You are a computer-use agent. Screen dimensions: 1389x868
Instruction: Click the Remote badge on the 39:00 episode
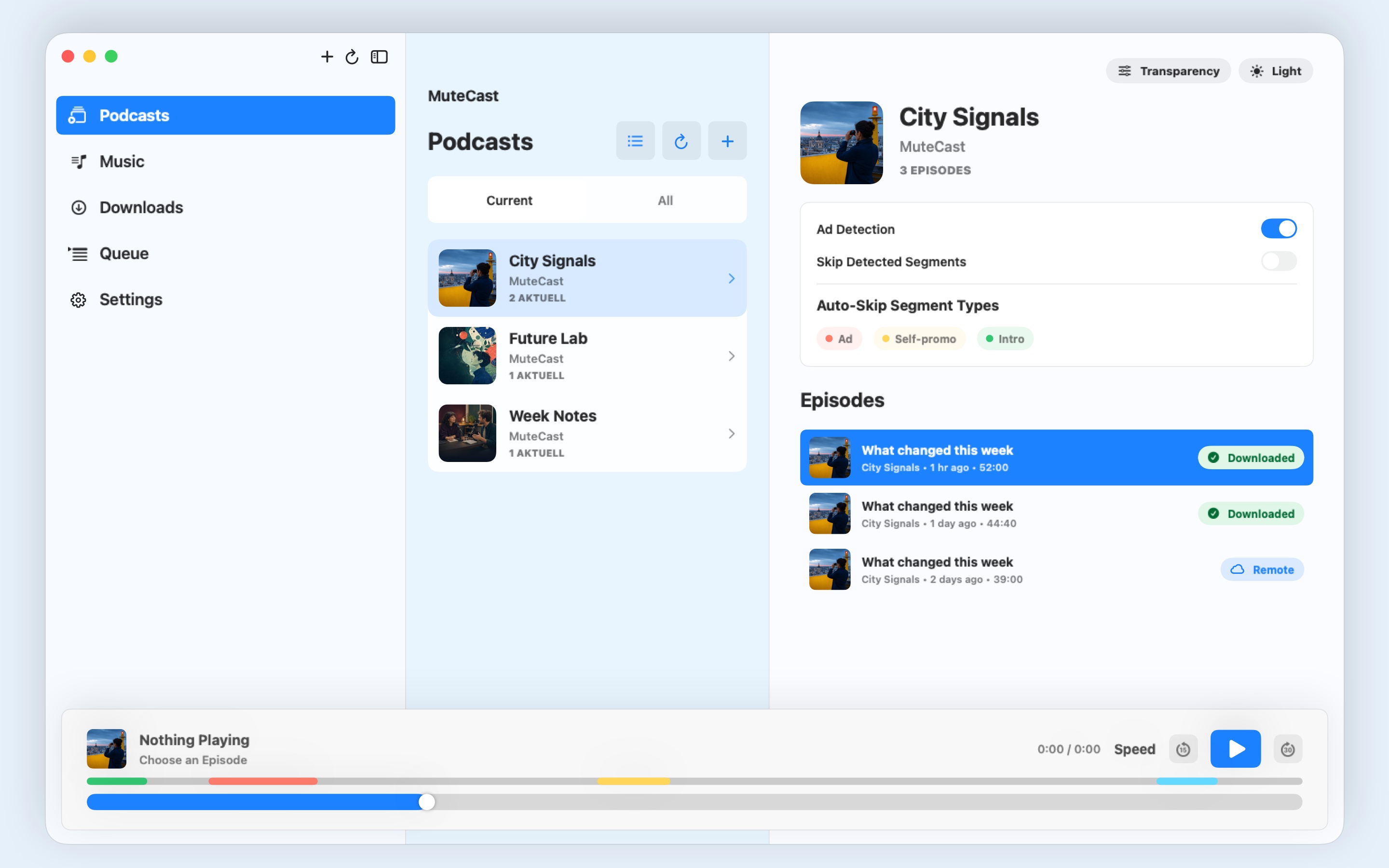pyautogui.click(x=1262, y=570)
